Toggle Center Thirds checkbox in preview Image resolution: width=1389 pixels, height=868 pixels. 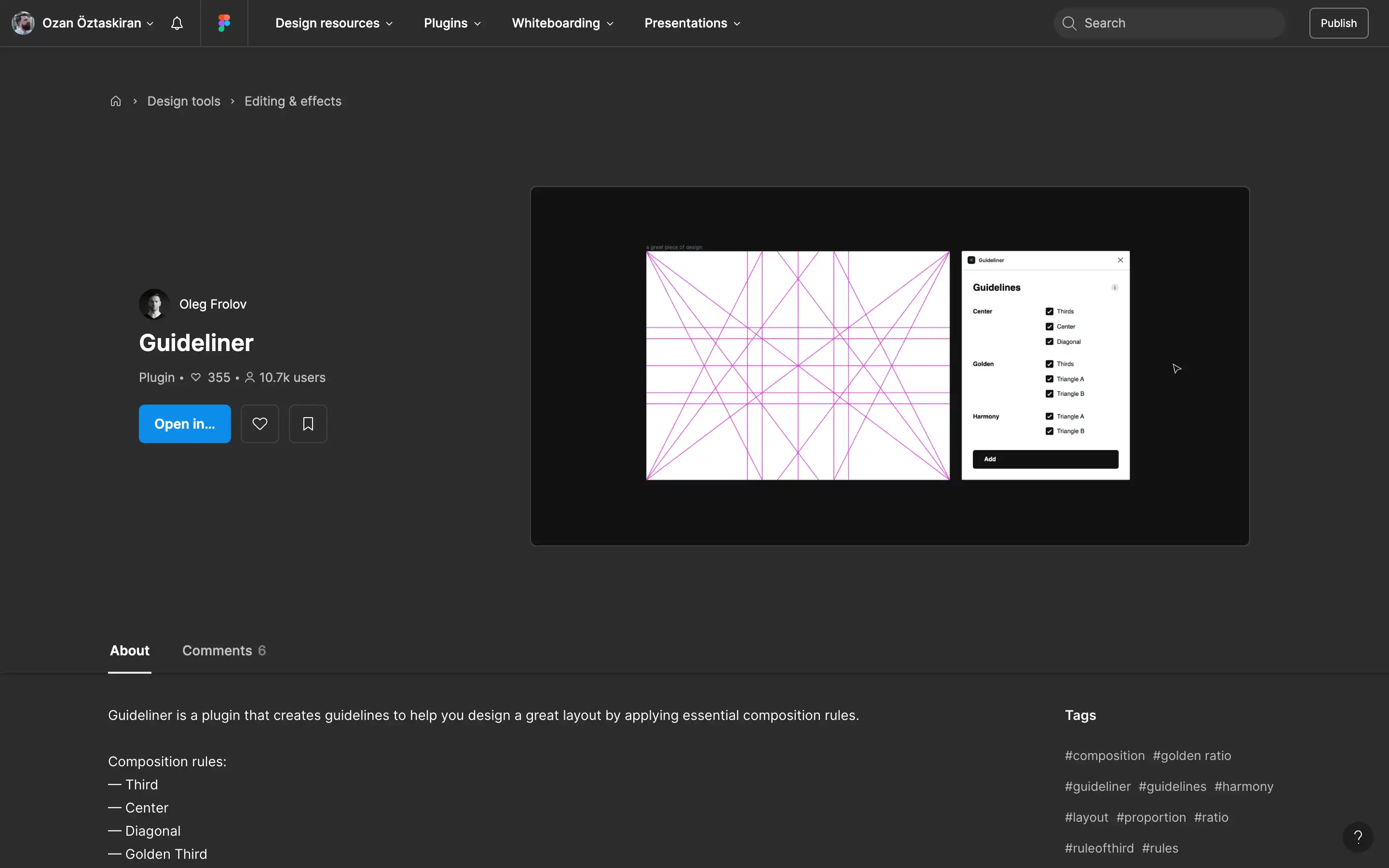click(x=1049, y=311)
